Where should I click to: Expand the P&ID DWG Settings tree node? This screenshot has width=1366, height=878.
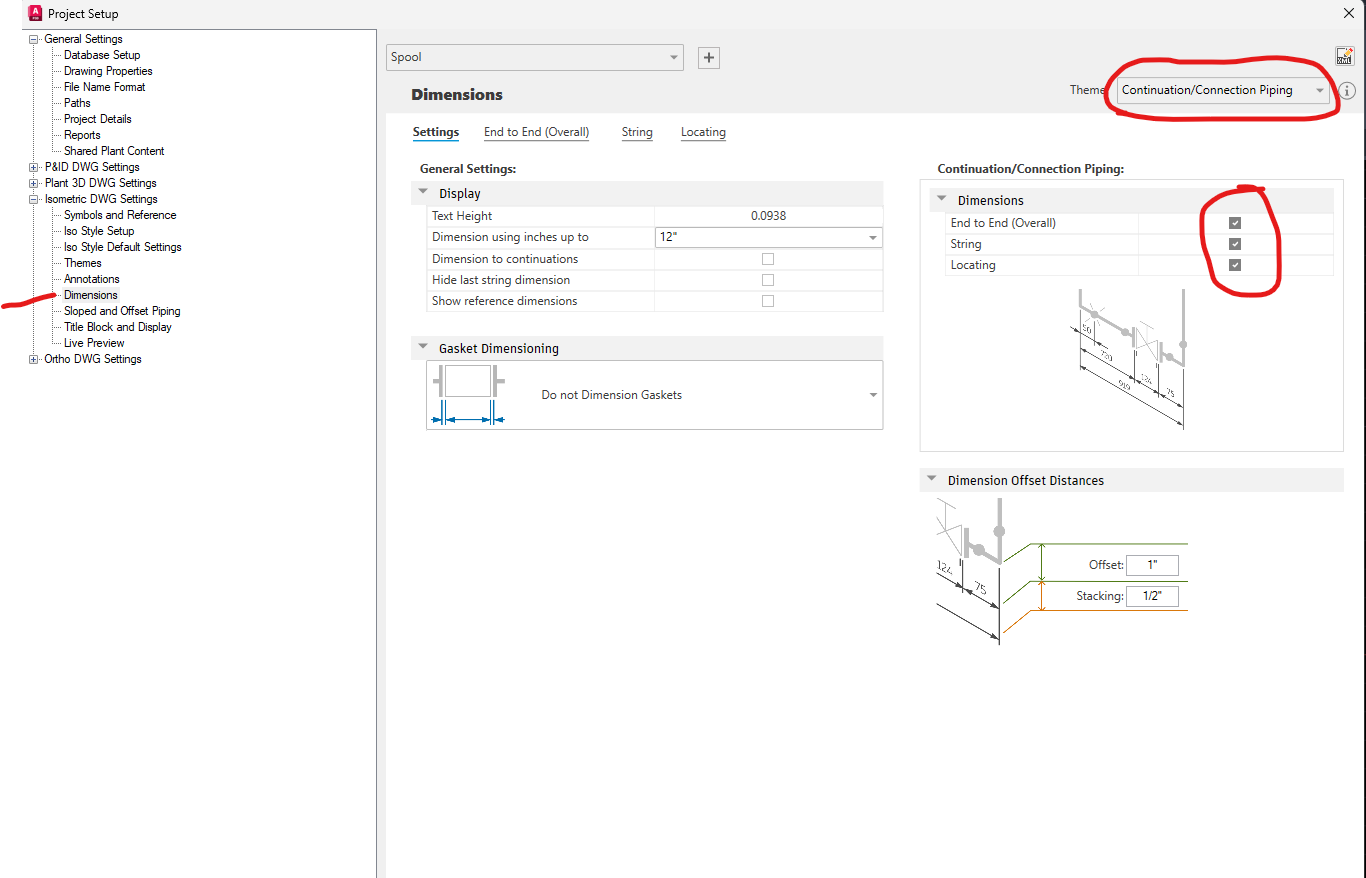tap(33, 166)
